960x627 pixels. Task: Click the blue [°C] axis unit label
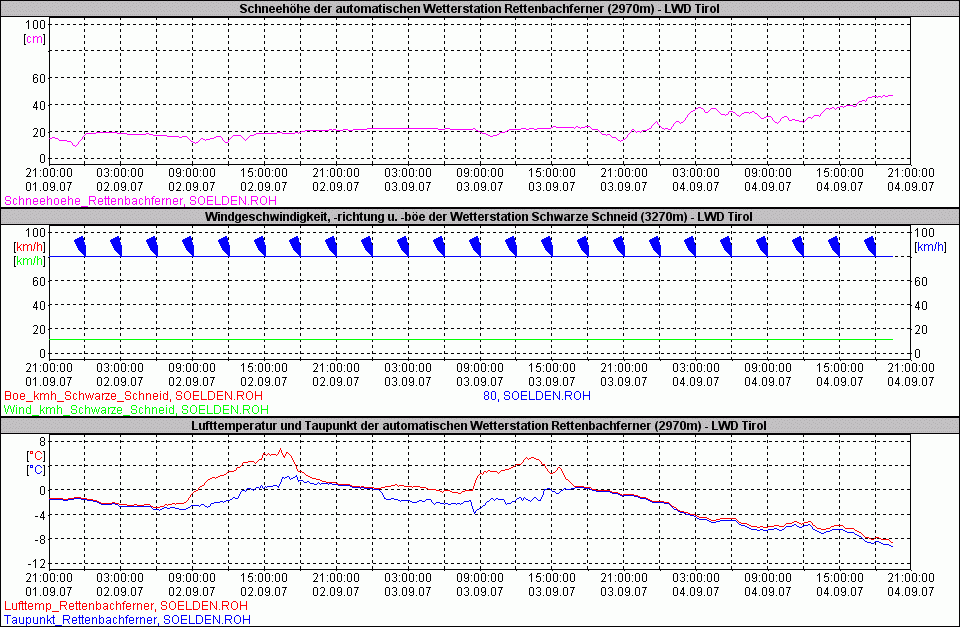tap(35, 469)
